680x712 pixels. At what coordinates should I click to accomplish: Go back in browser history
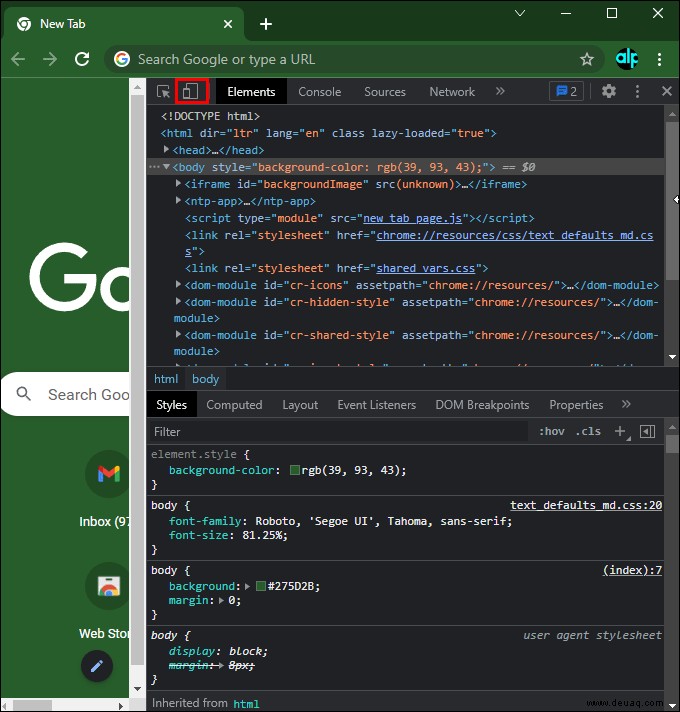18,59
